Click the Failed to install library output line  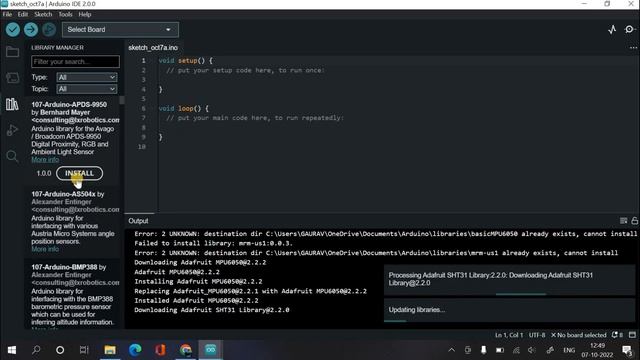pos(213,243)
